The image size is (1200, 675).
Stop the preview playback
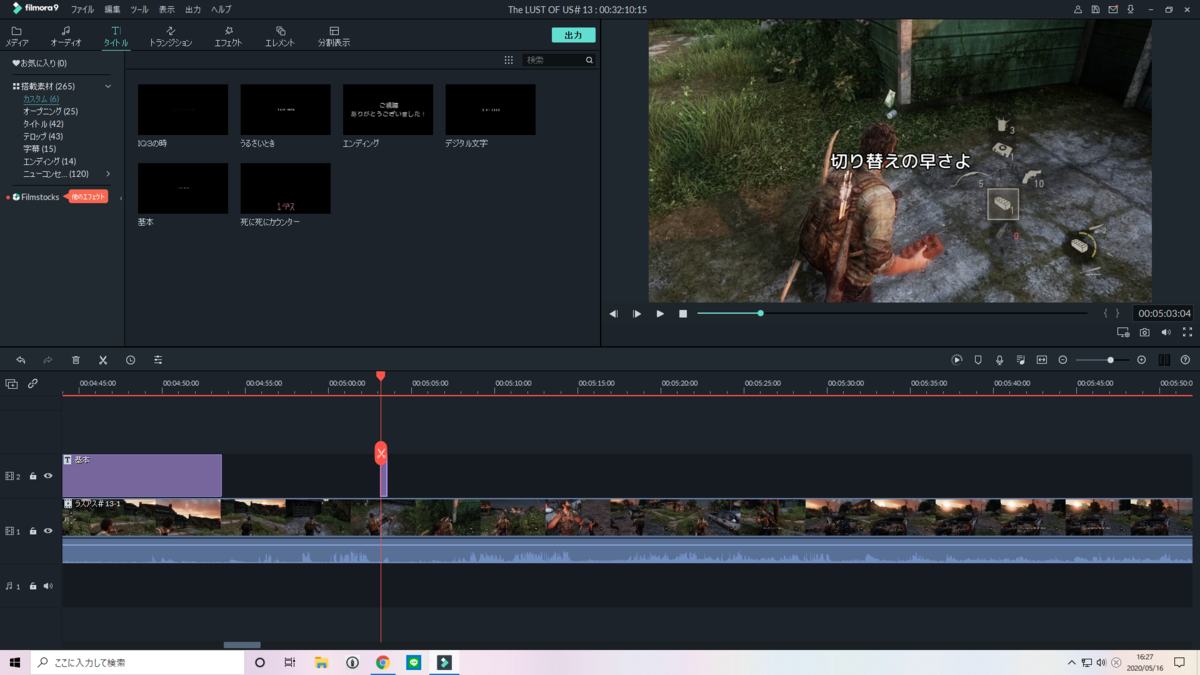[x=683, y=314]
